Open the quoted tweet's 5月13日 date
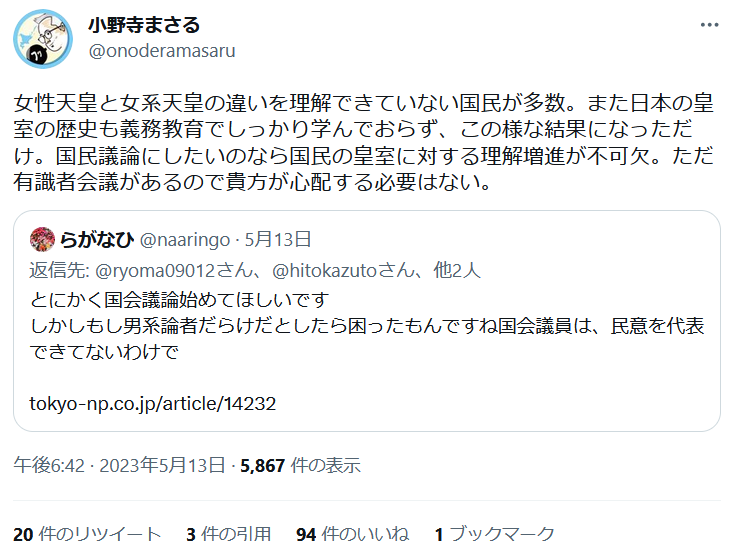Image resolution: width=733 pixels, height=541 pixels. pos(278,239)
